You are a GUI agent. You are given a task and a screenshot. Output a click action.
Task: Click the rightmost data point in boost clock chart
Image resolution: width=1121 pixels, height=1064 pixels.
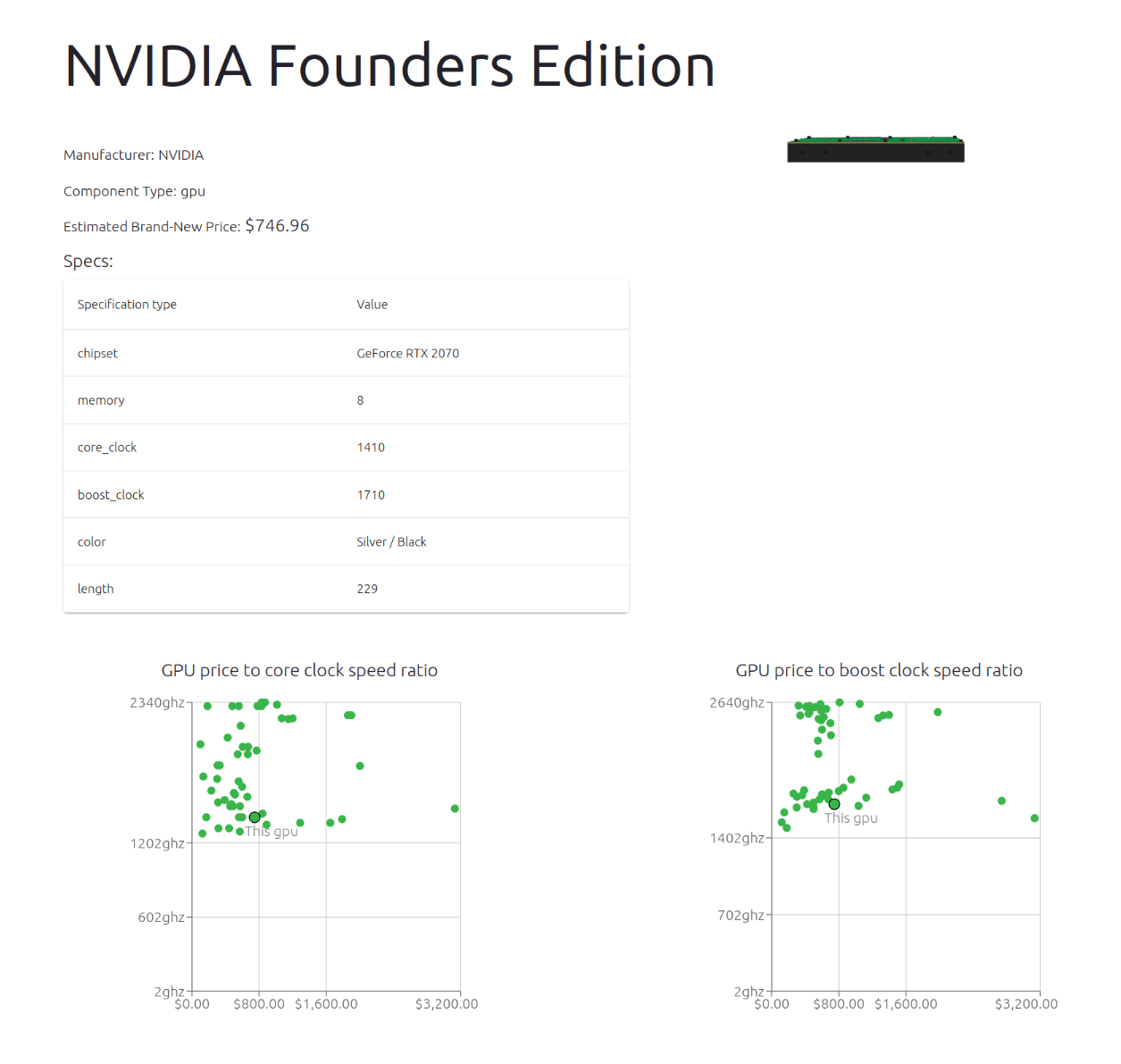(x=1034, y=818)
